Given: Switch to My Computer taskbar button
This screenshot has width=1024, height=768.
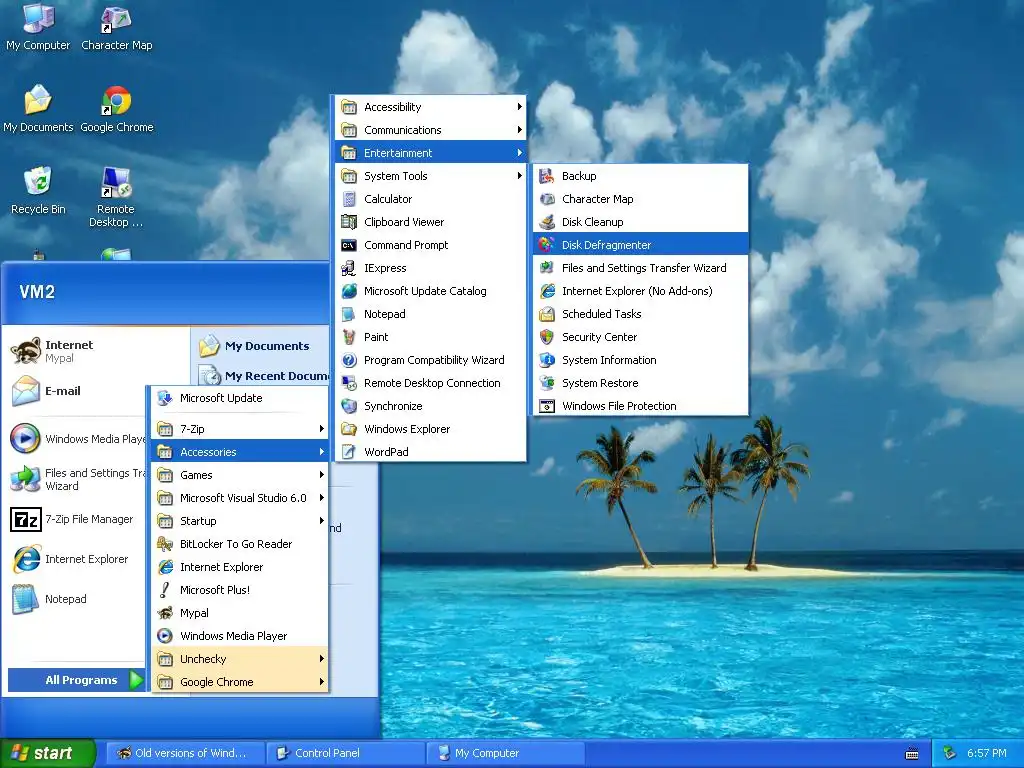Looking at the screenshot, I should (505, 753).
